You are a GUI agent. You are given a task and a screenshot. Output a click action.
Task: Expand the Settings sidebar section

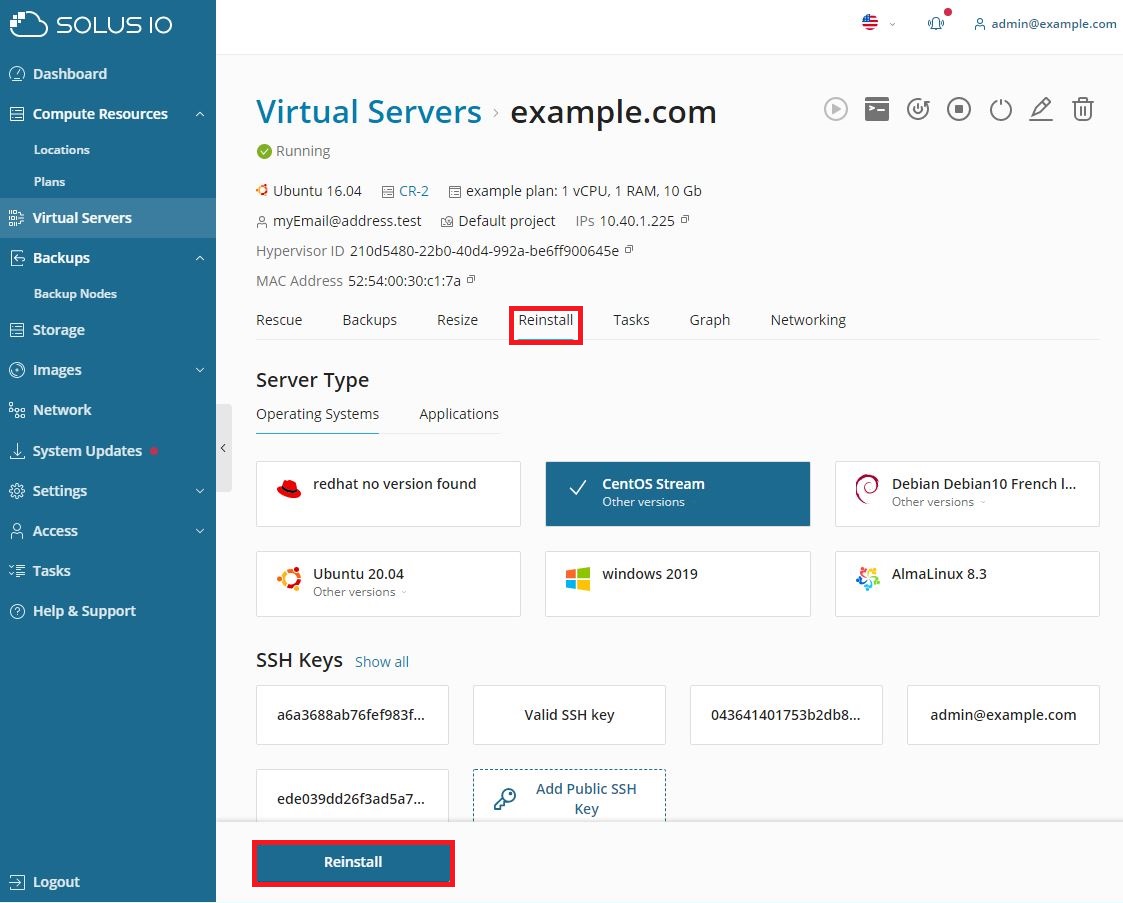tap(200, 491)
